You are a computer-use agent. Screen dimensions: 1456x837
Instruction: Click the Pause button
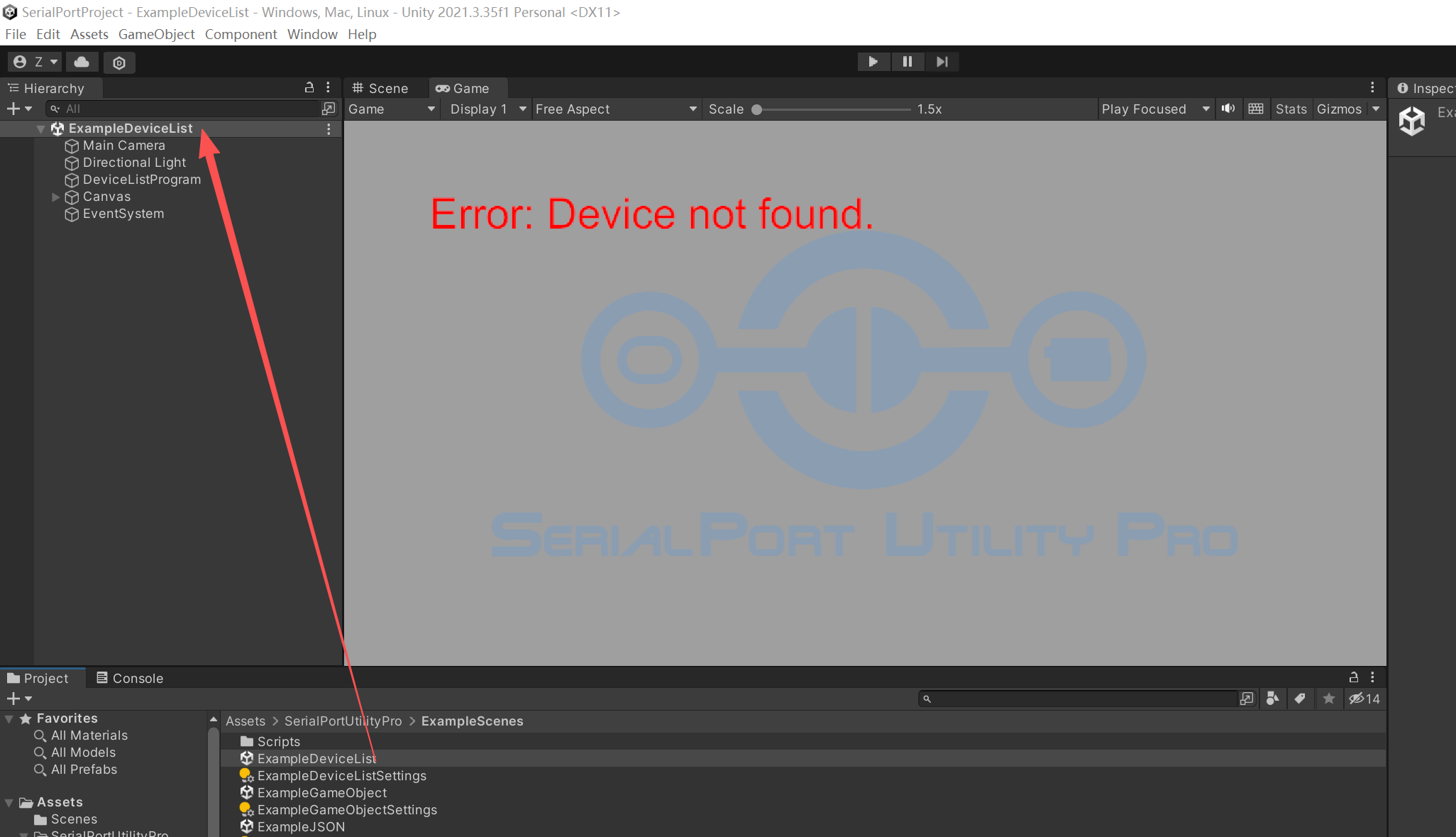click(x=908, y=62)
